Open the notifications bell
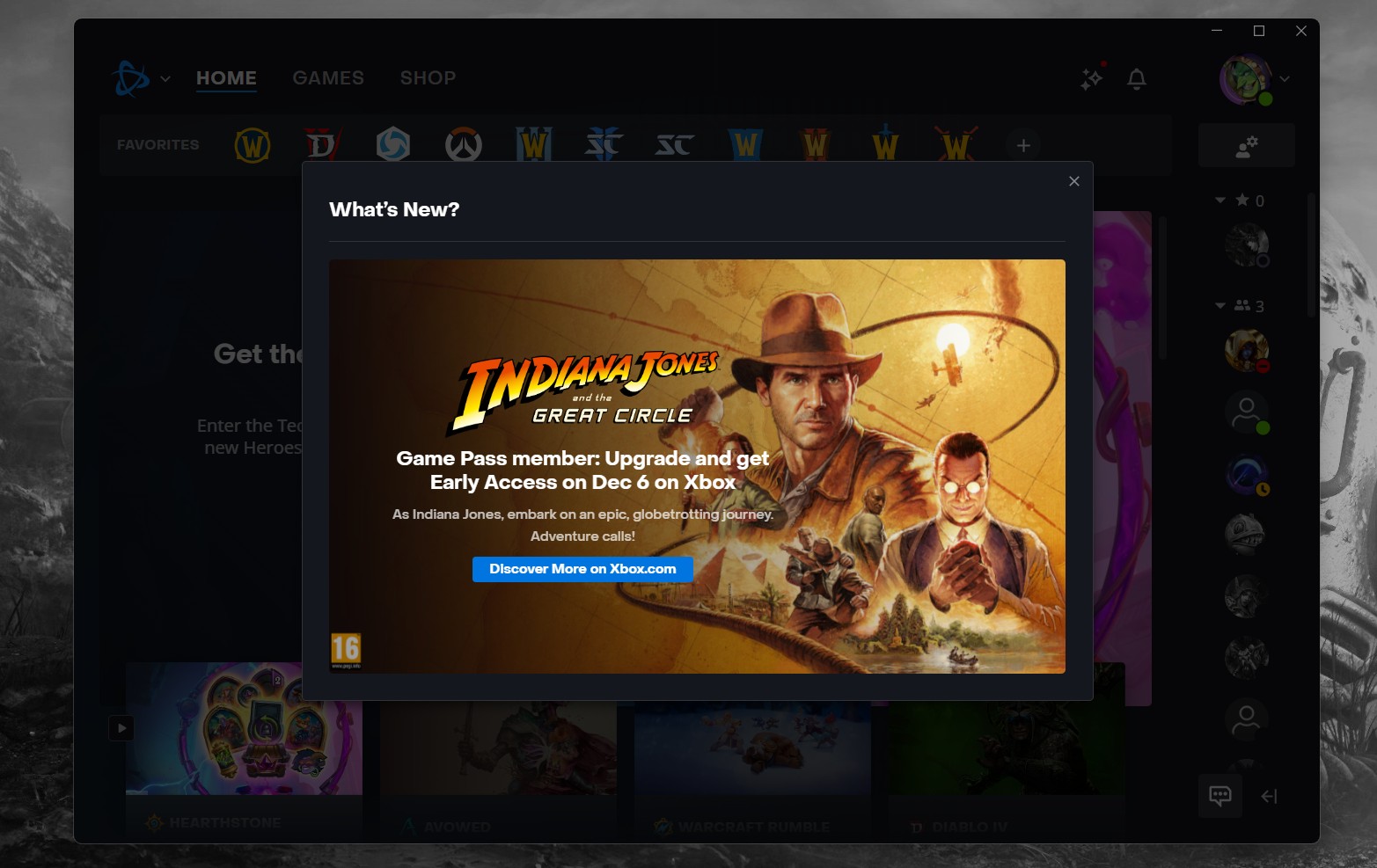The width and height of the screenshot is (1377, 868). click(x=1137, y=79)
